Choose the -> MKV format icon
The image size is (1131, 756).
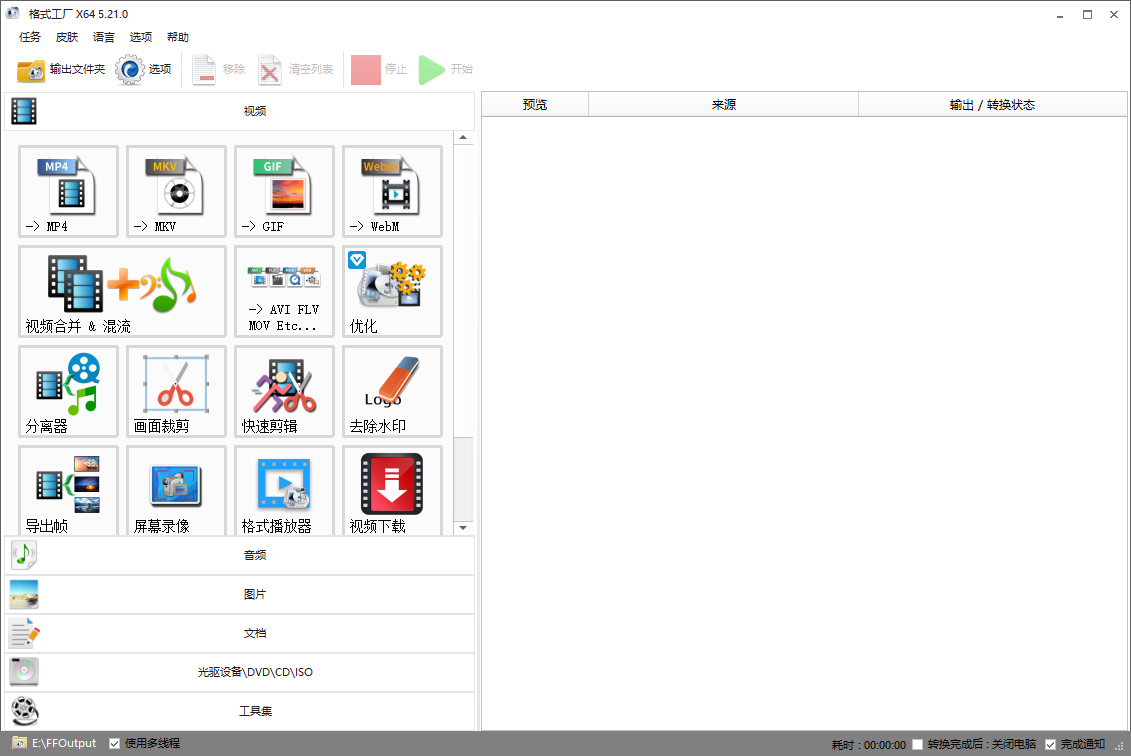tap(176, 191)
